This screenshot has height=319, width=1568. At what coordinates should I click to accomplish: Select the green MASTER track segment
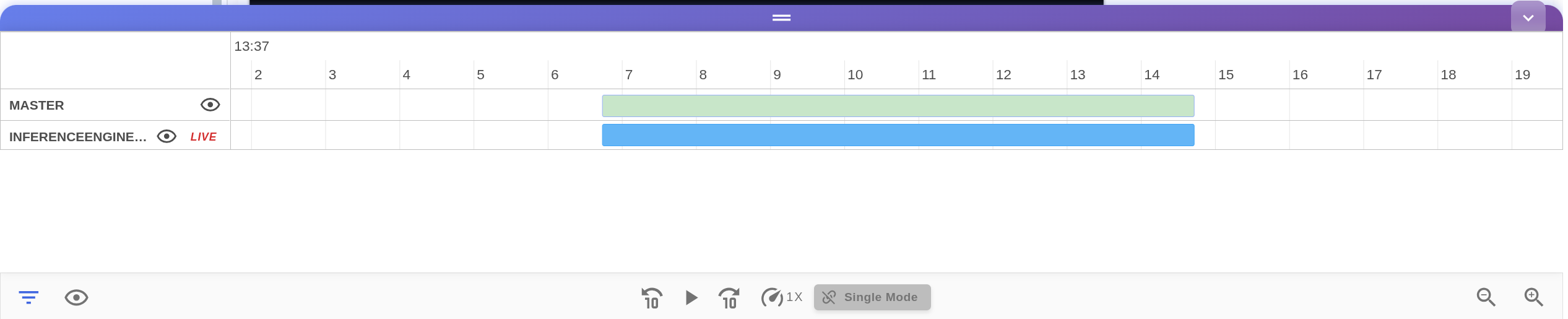(x=898, y=106)
